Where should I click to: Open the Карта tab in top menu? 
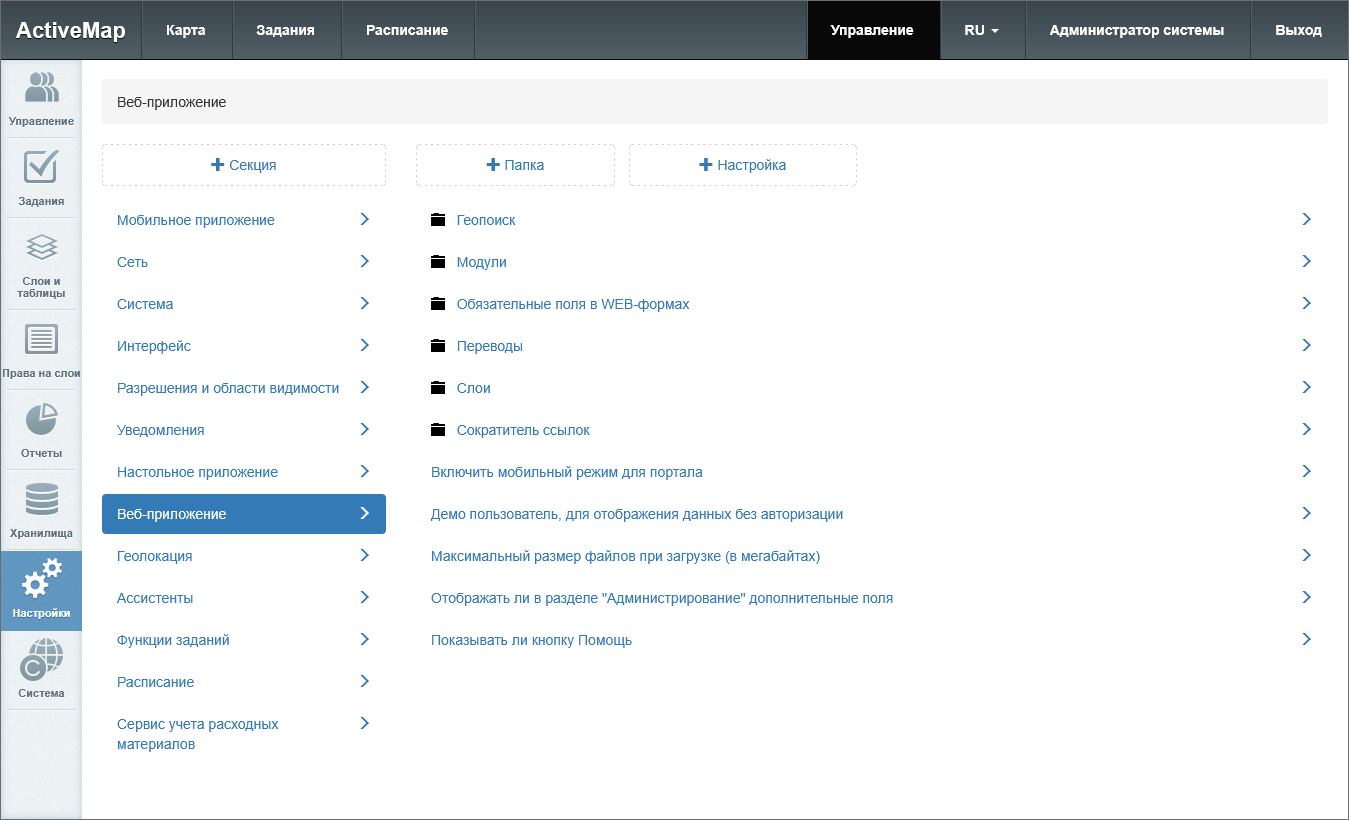coord(186,30)
